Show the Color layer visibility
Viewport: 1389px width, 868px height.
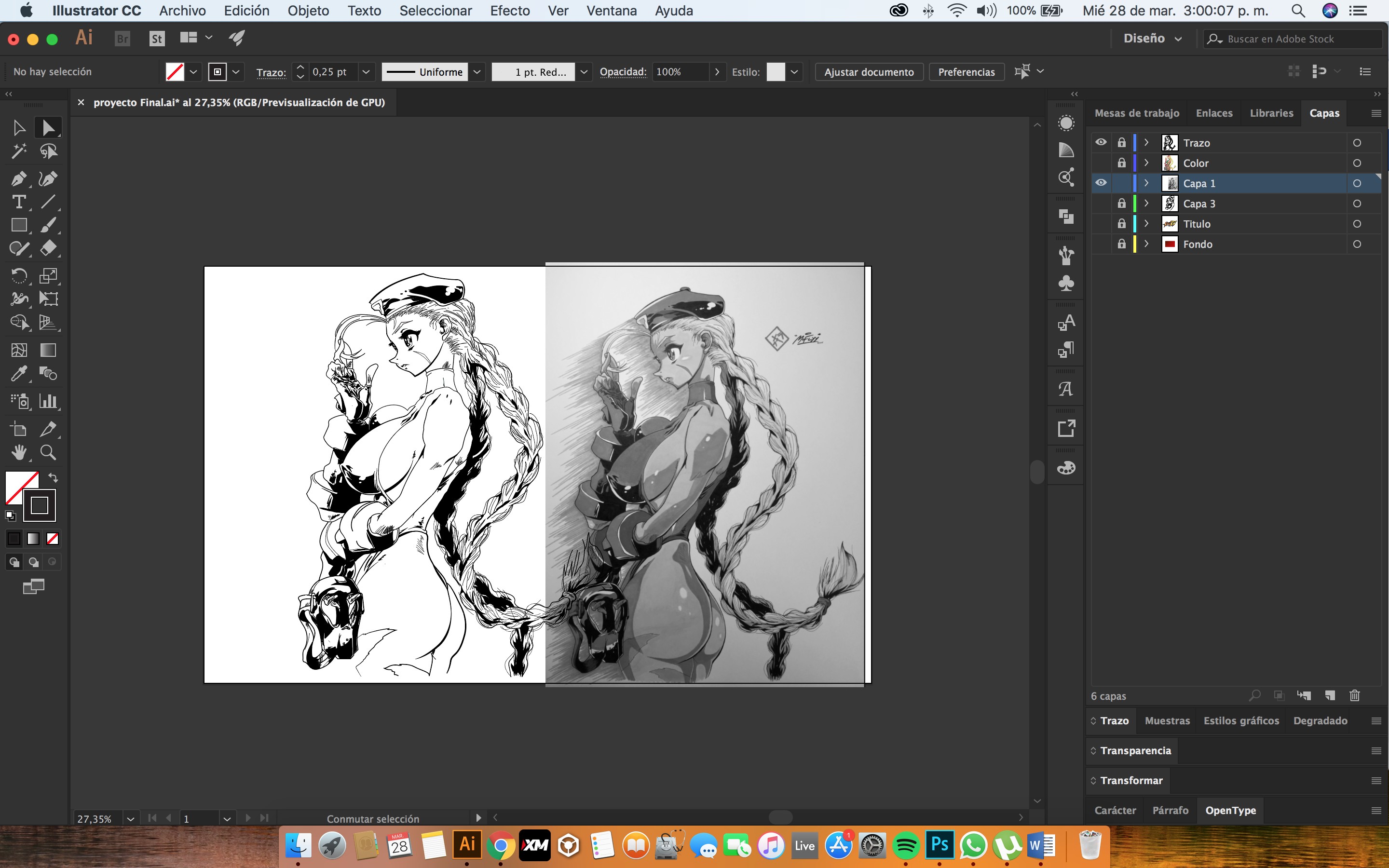1101,163
